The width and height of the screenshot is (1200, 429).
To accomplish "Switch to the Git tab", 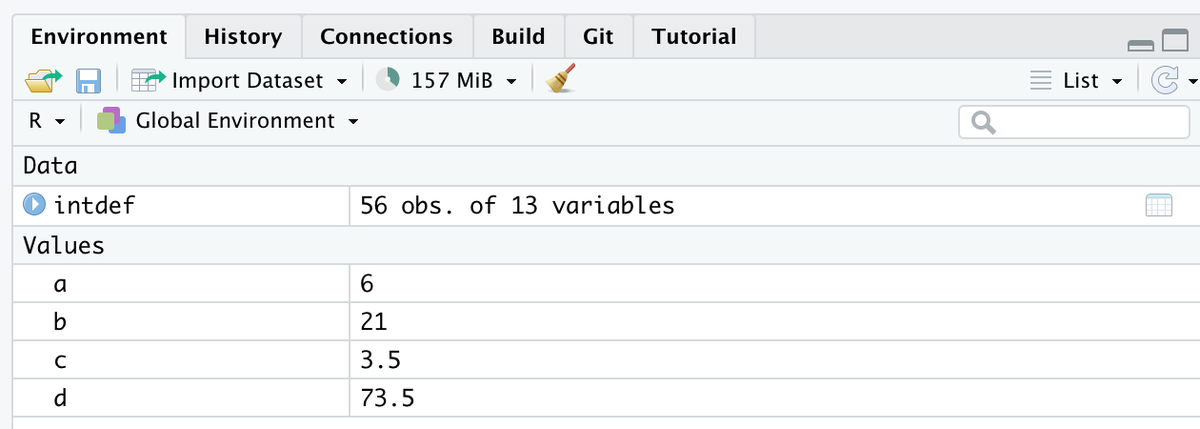I will coord(597,37).
